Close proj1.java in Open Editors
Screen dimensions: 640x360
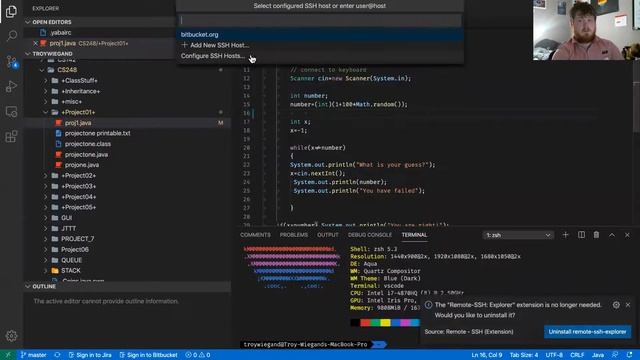[x=36, y=43]
